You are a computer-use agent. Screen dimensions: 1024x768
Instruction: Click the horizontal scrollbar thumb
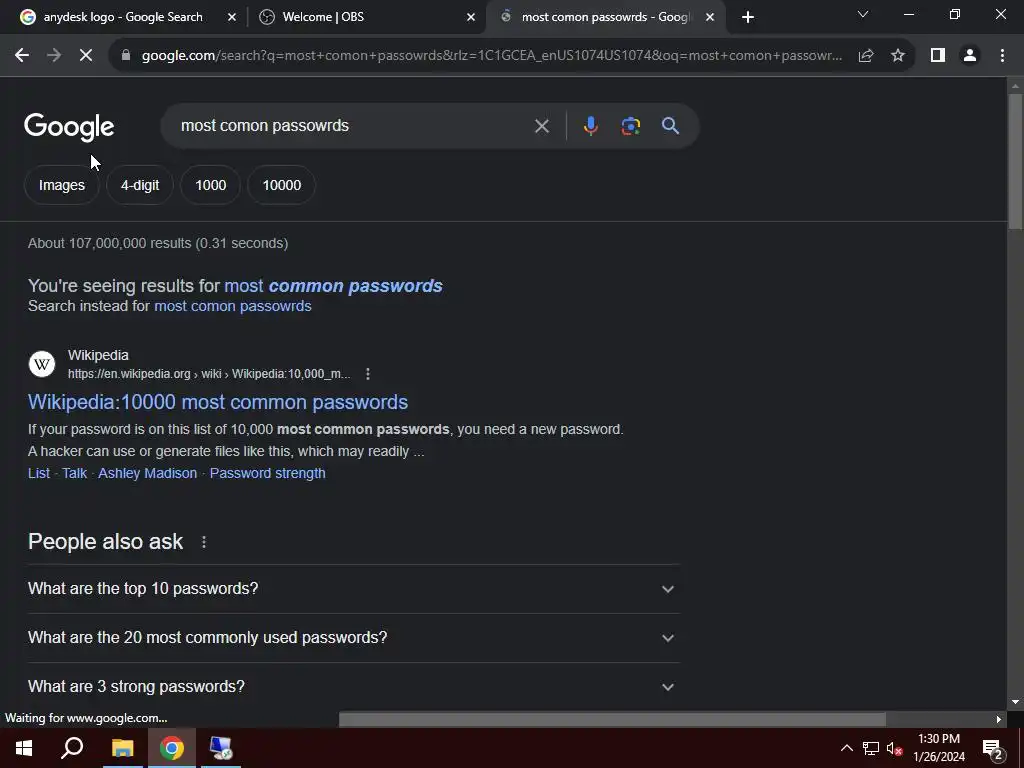click(x=612, y=719)
